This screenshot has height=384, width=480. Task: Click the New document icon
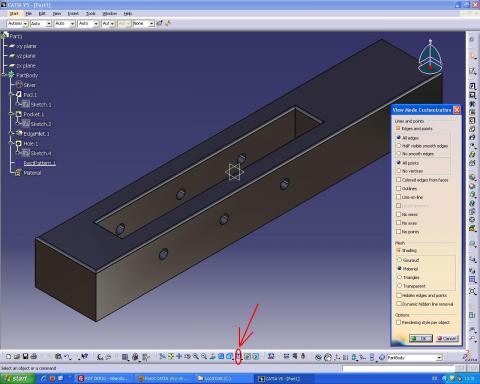pos(9,357)
